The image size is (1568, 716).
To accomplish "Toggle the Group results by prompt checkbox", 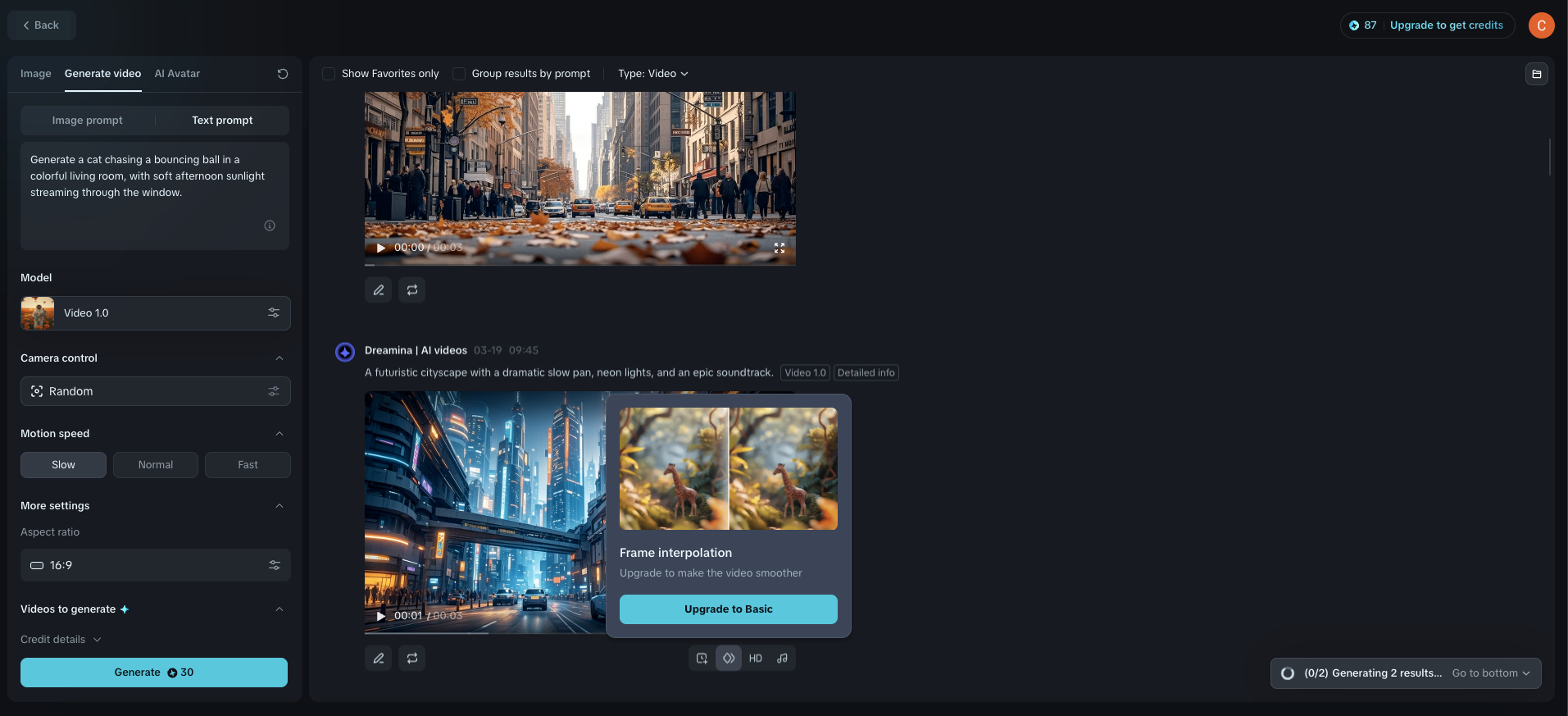I will (459, 74).
